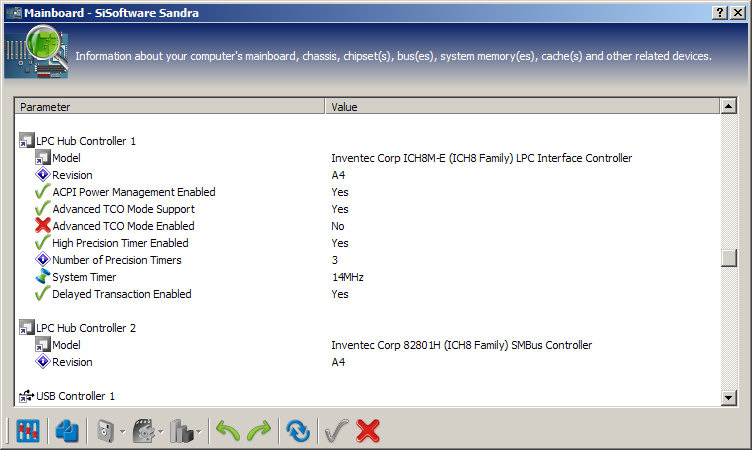Click the gear film engine icon
This screenshot has height=450, width=752.
coord(144,431)
